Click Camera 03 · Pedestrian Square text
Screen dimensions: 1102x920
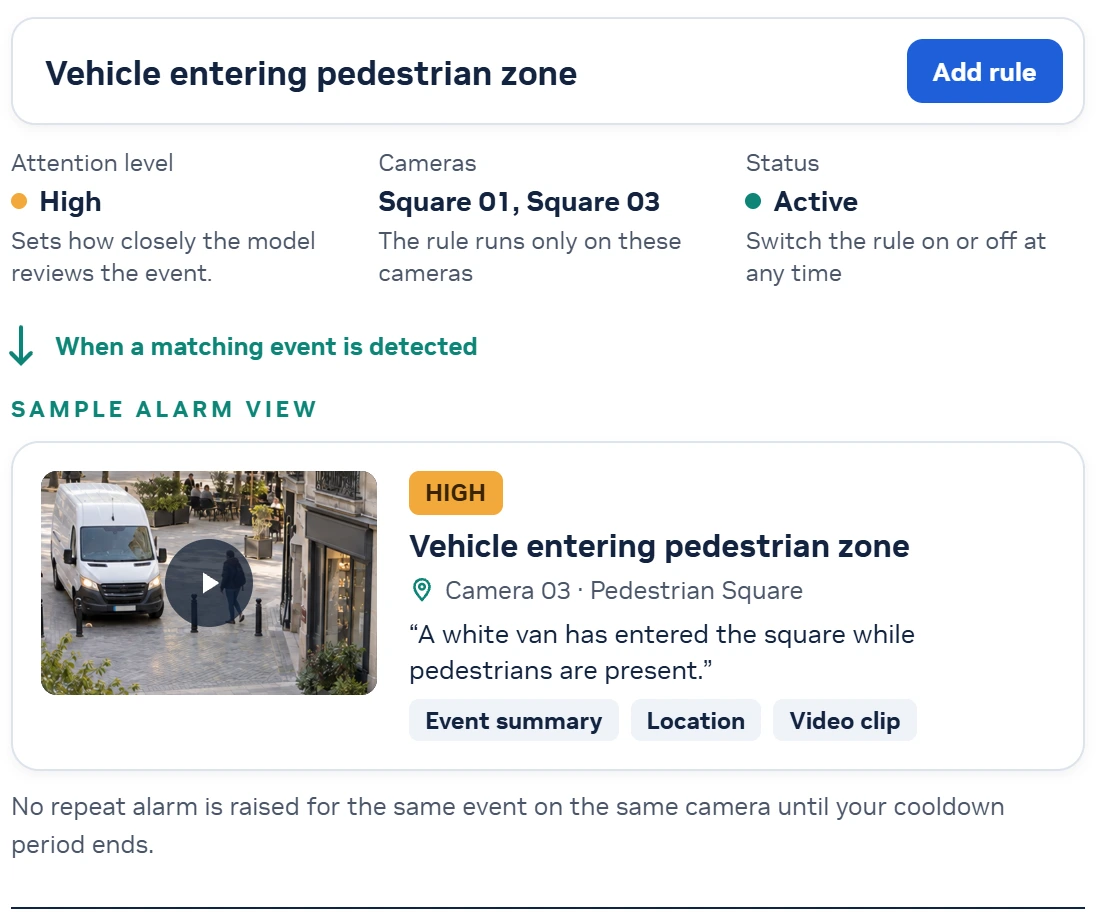623,590
